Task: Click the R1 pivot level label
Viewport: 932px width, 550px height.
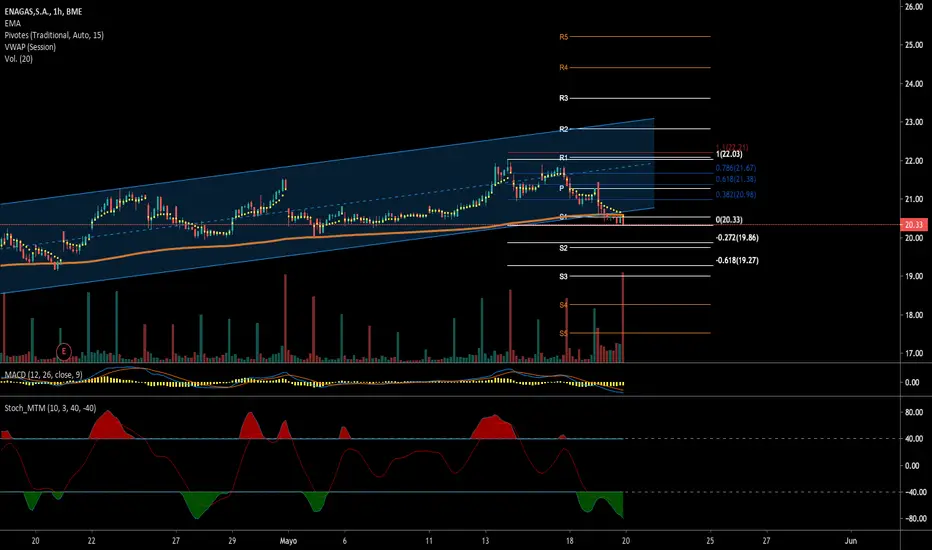Action: [x=563, y=158]
